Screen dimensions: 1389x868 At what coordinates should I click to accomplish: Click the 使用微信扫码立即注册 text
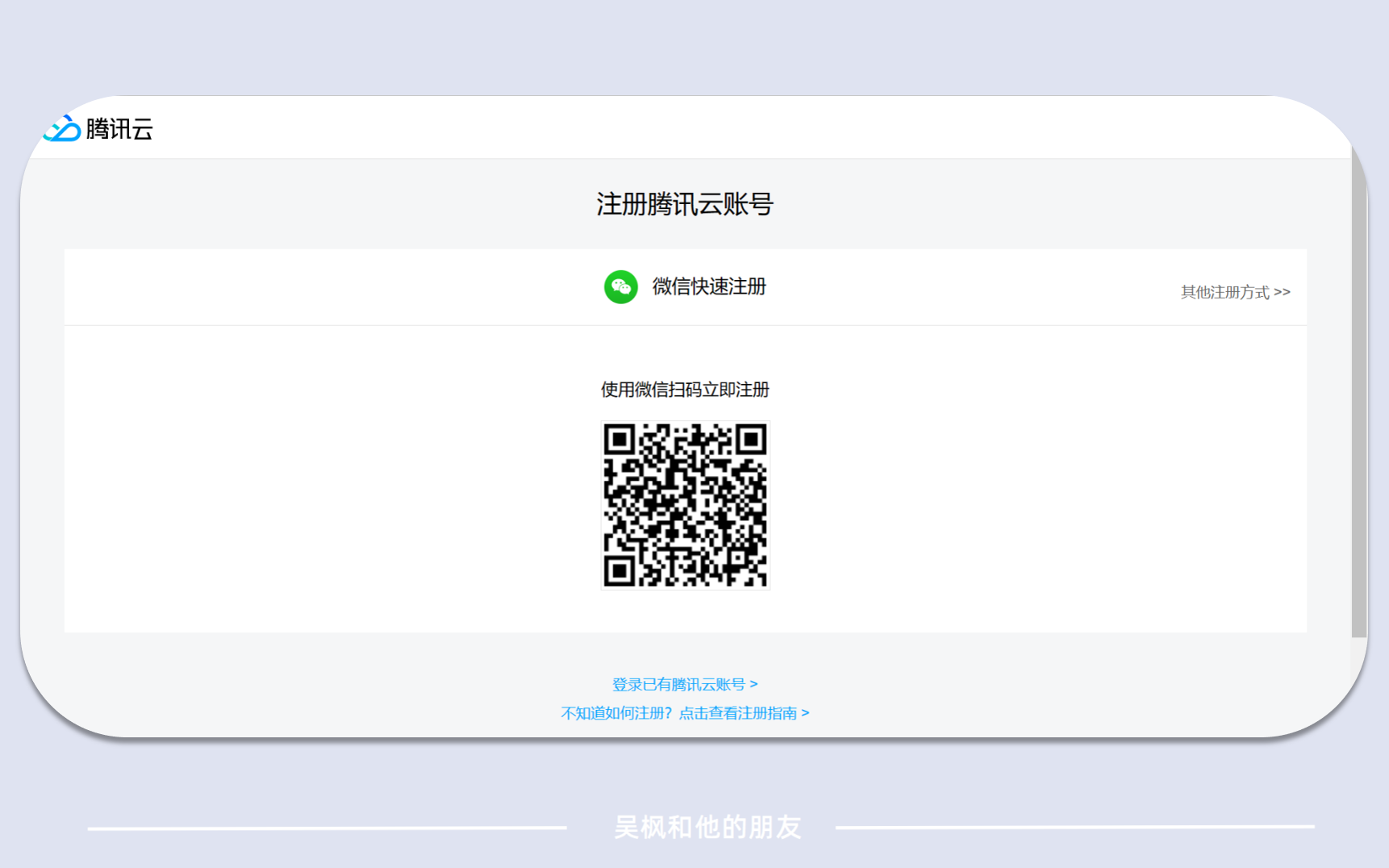click(685, 390)
